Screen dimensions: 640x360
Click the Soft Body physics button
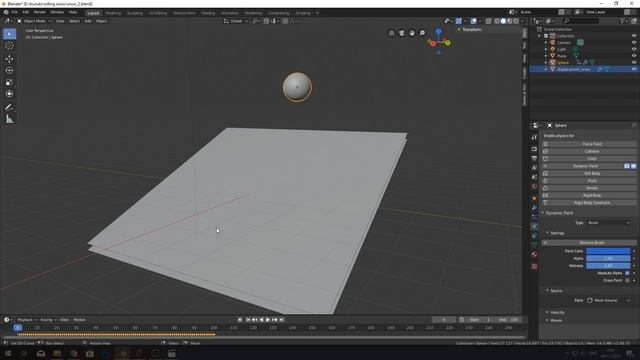pyautogui.click(x=589, y=173)
